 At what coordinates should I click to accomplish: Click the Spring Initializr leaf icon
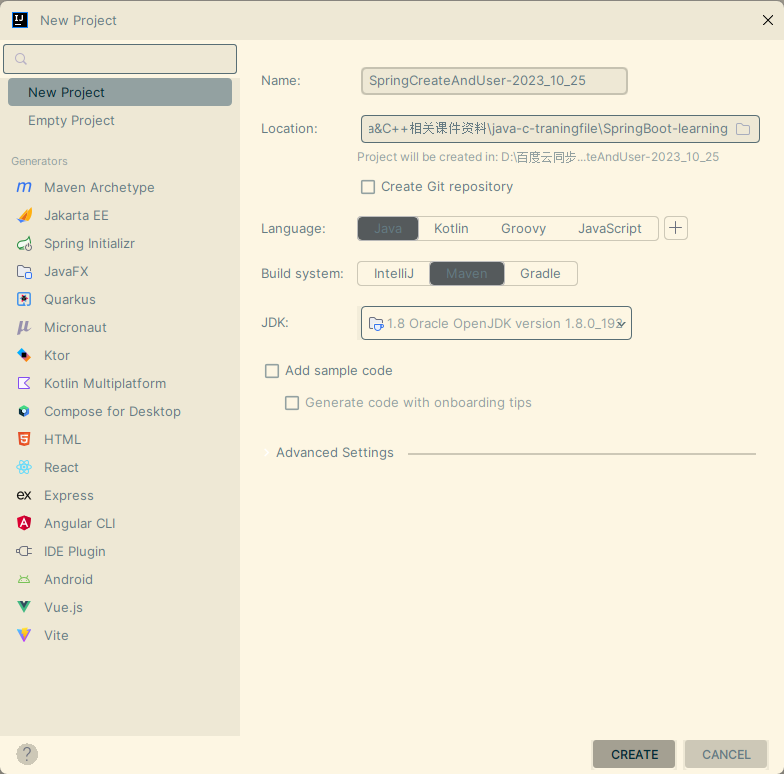[24, 244]
